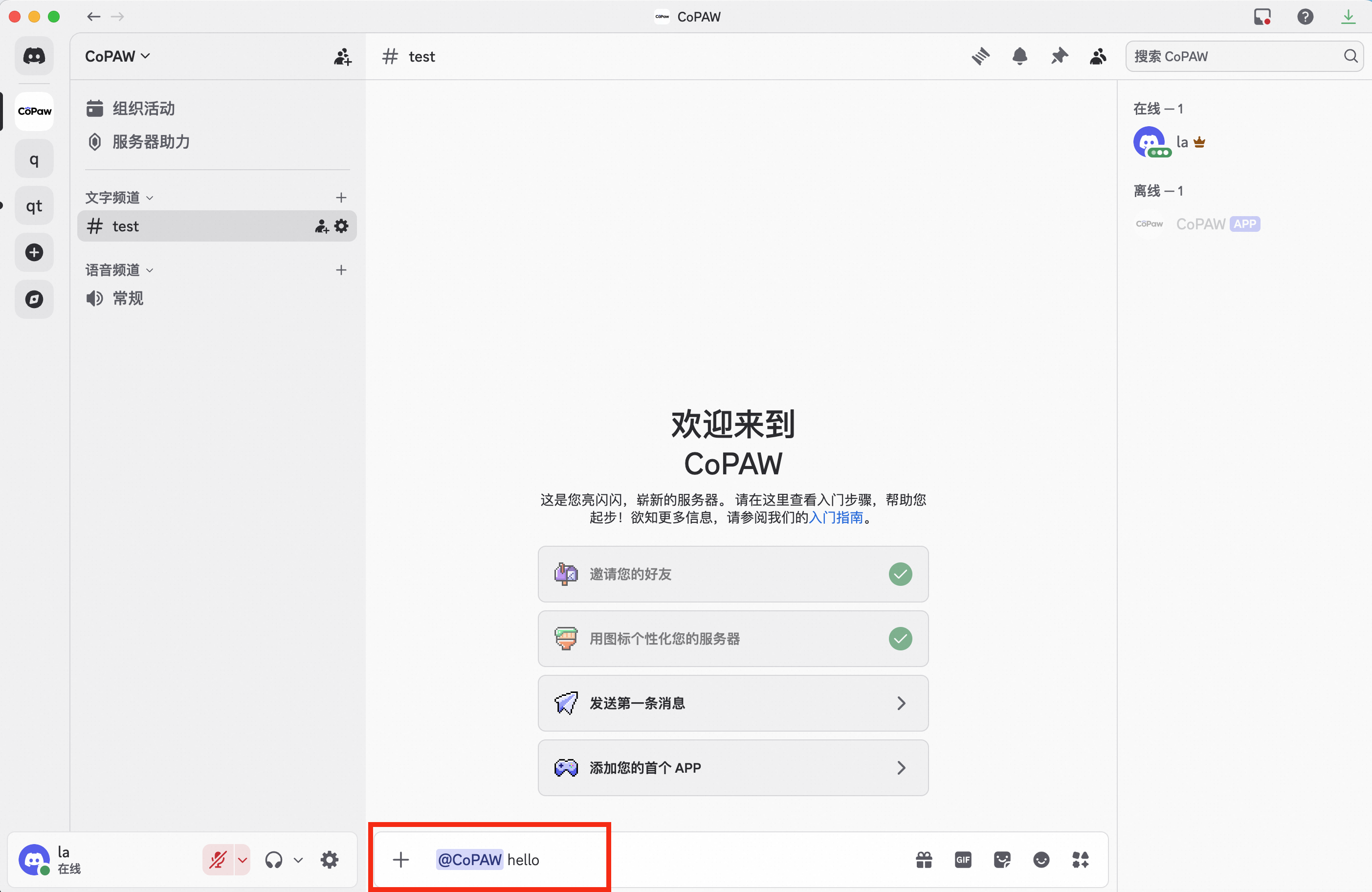Viewport: 1372px width, 892px height.
Task: Create invite for test channel
Action: (x=322, y=226)
